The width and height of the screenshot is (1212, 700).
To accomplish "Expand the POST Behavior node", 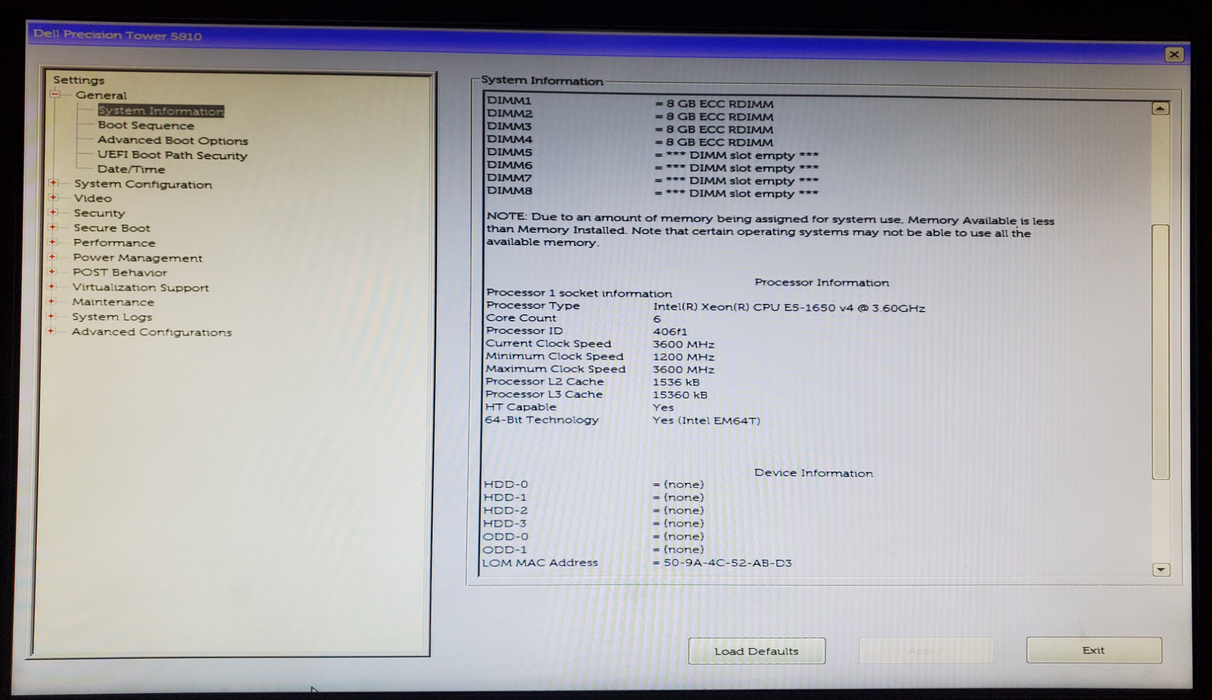I will pyautogui.click(x=53, y=272).
